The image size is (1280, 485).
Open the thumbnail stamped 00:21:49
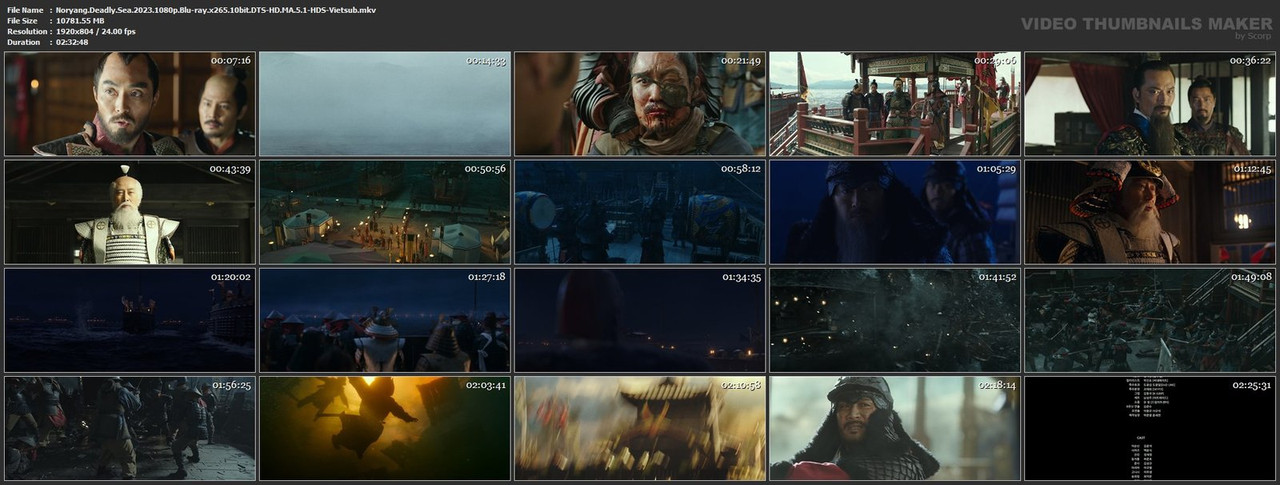tap(640, 103)
